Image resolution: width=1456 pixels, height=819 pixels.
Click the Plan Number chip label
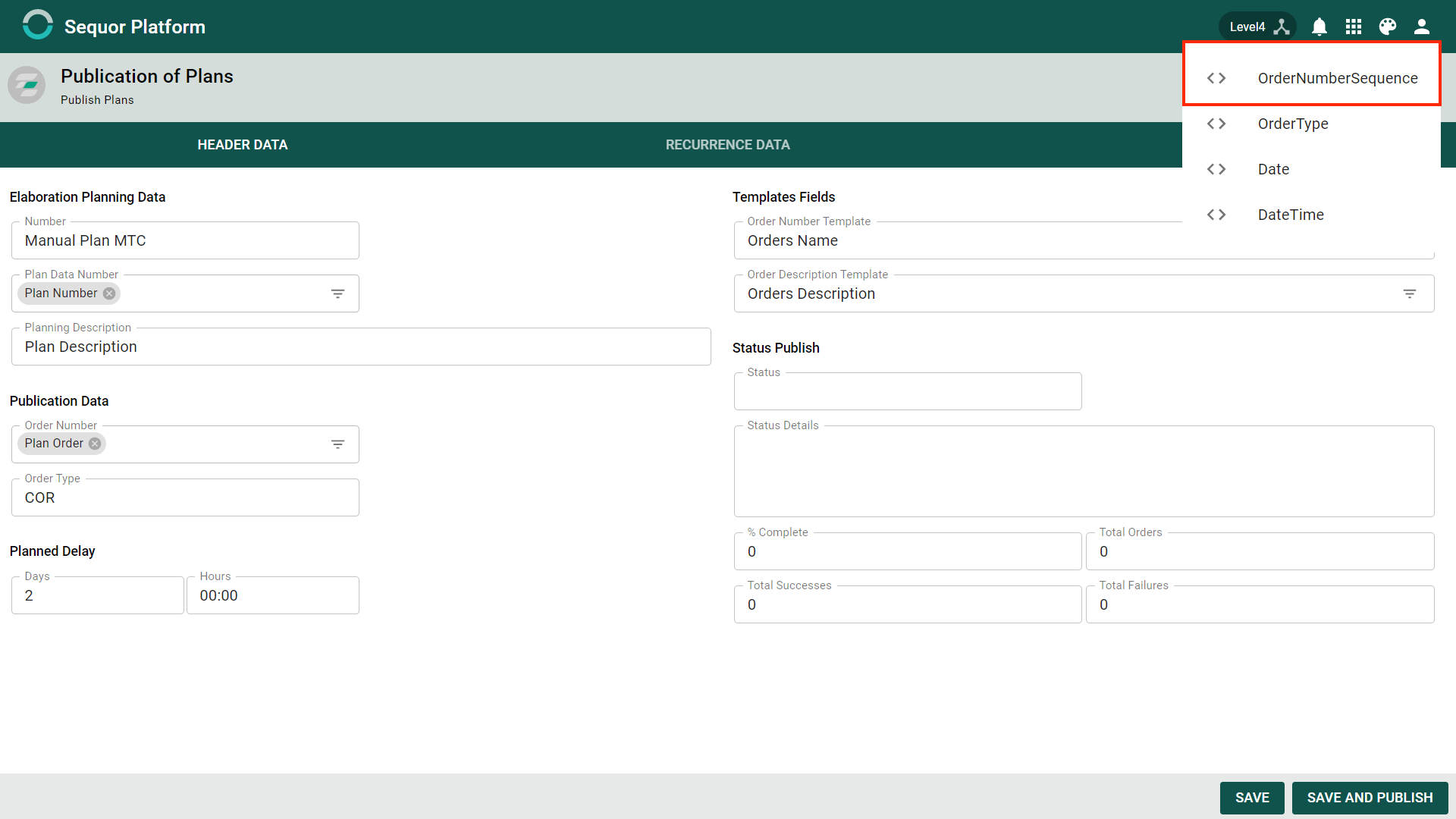[61, 293]
